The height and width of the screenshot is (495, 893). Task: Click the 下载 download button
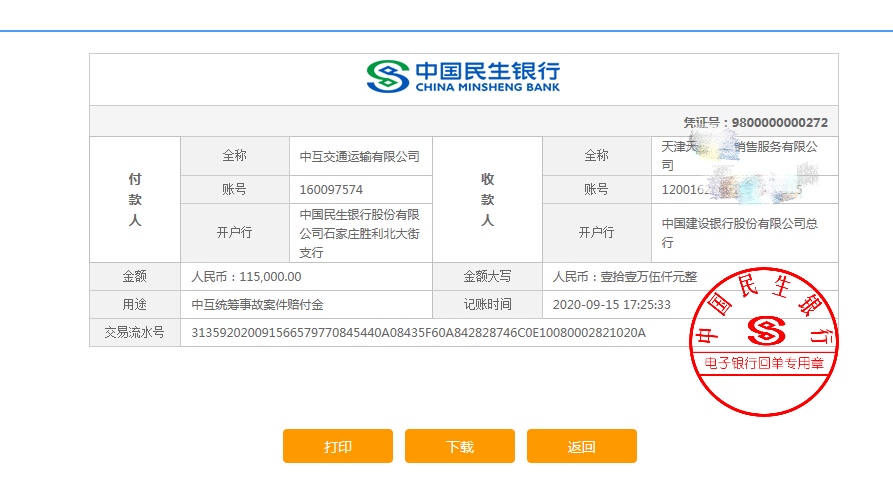460,446
